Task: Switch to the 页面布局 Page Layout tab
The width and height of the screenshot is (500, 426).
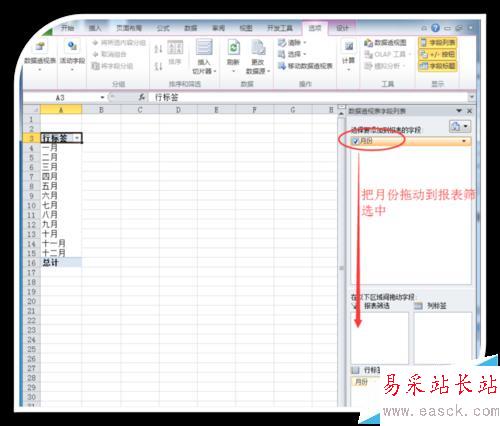Action: tap(129, 28)
